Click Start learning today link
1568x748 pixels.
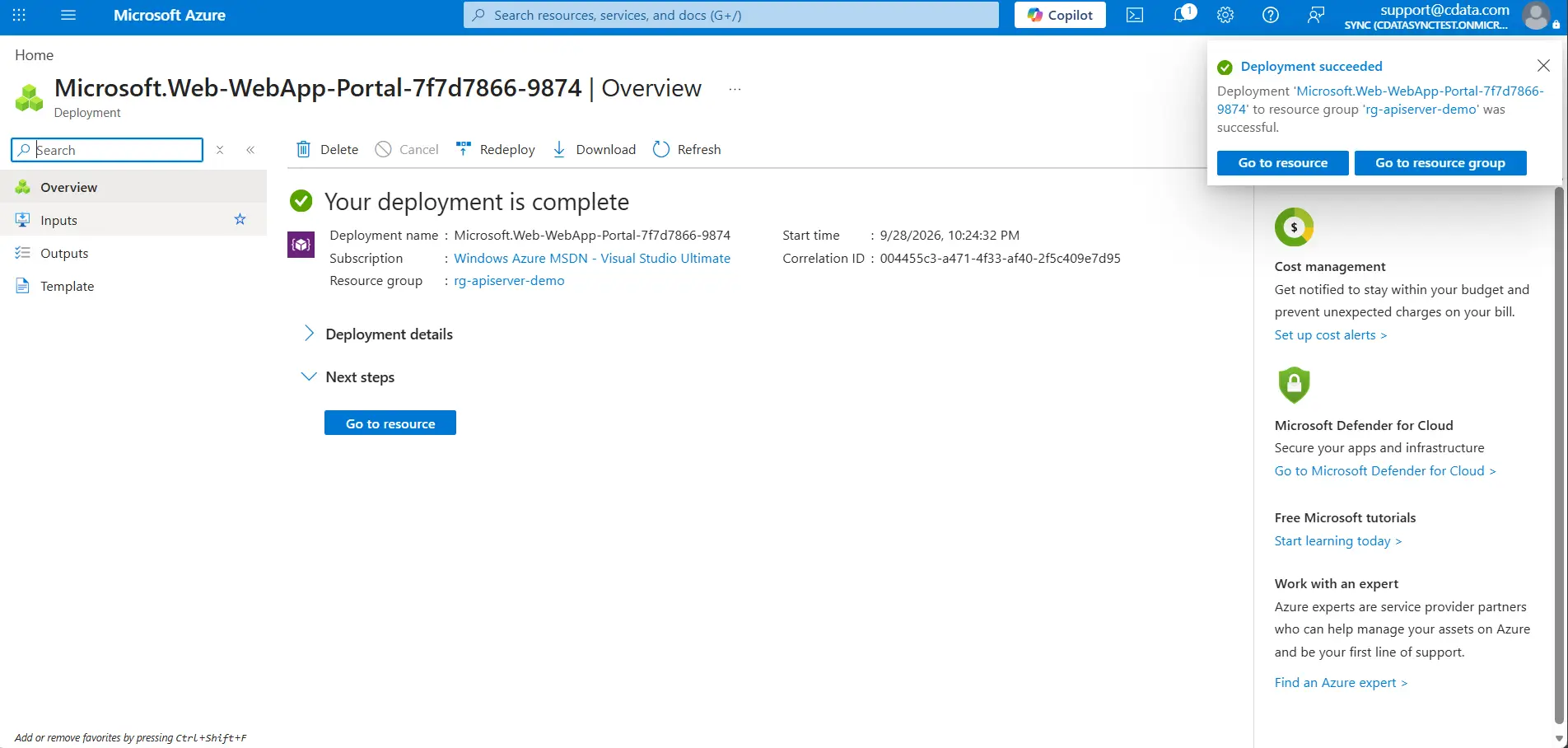(1338, 540)
